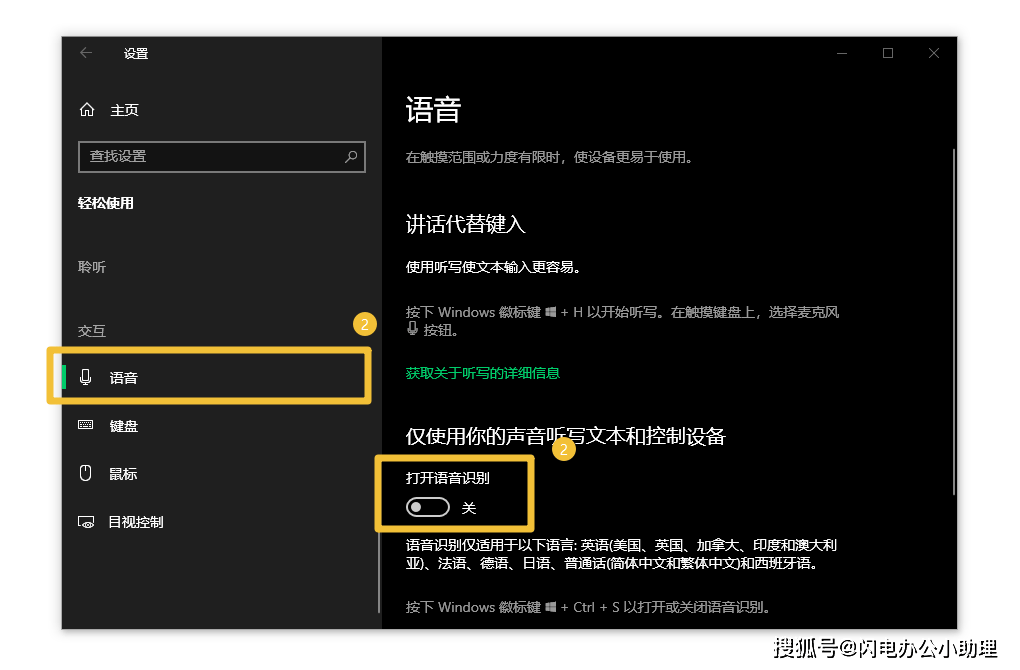
Task: Click the magnifier icon in 查找设置 box
Action: tap(351, 157)
